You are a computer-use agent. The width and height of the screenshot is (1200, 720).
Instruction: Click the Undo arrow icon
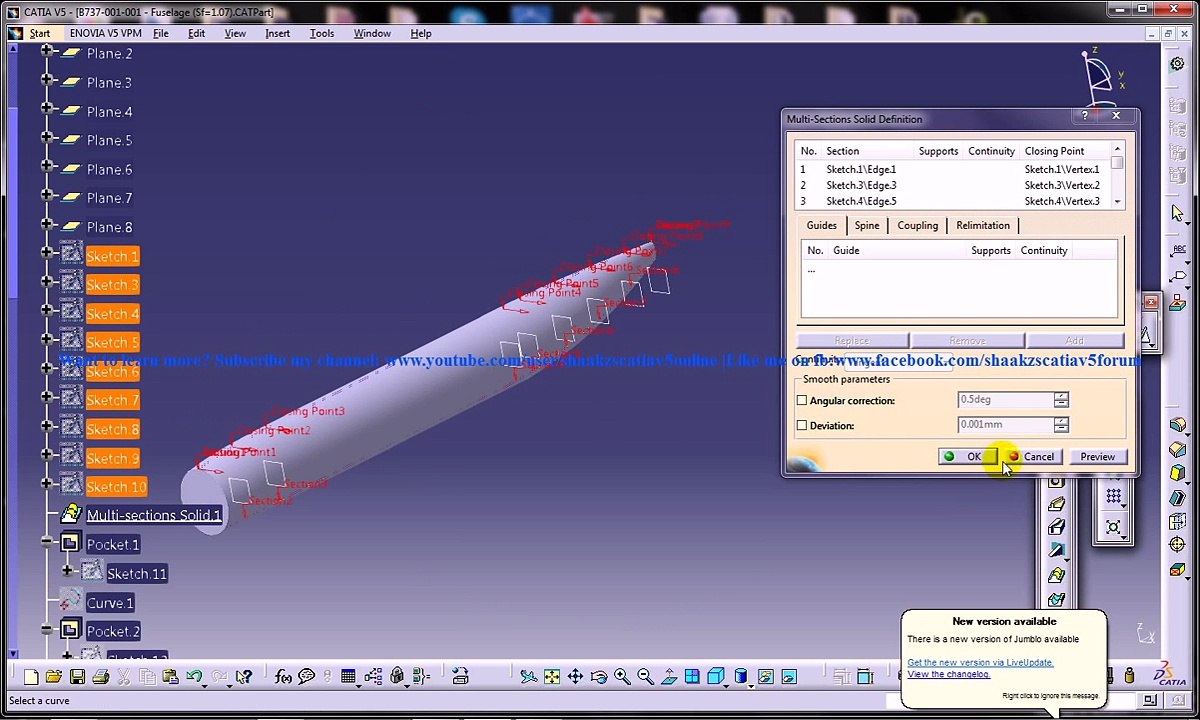point(194,677)
